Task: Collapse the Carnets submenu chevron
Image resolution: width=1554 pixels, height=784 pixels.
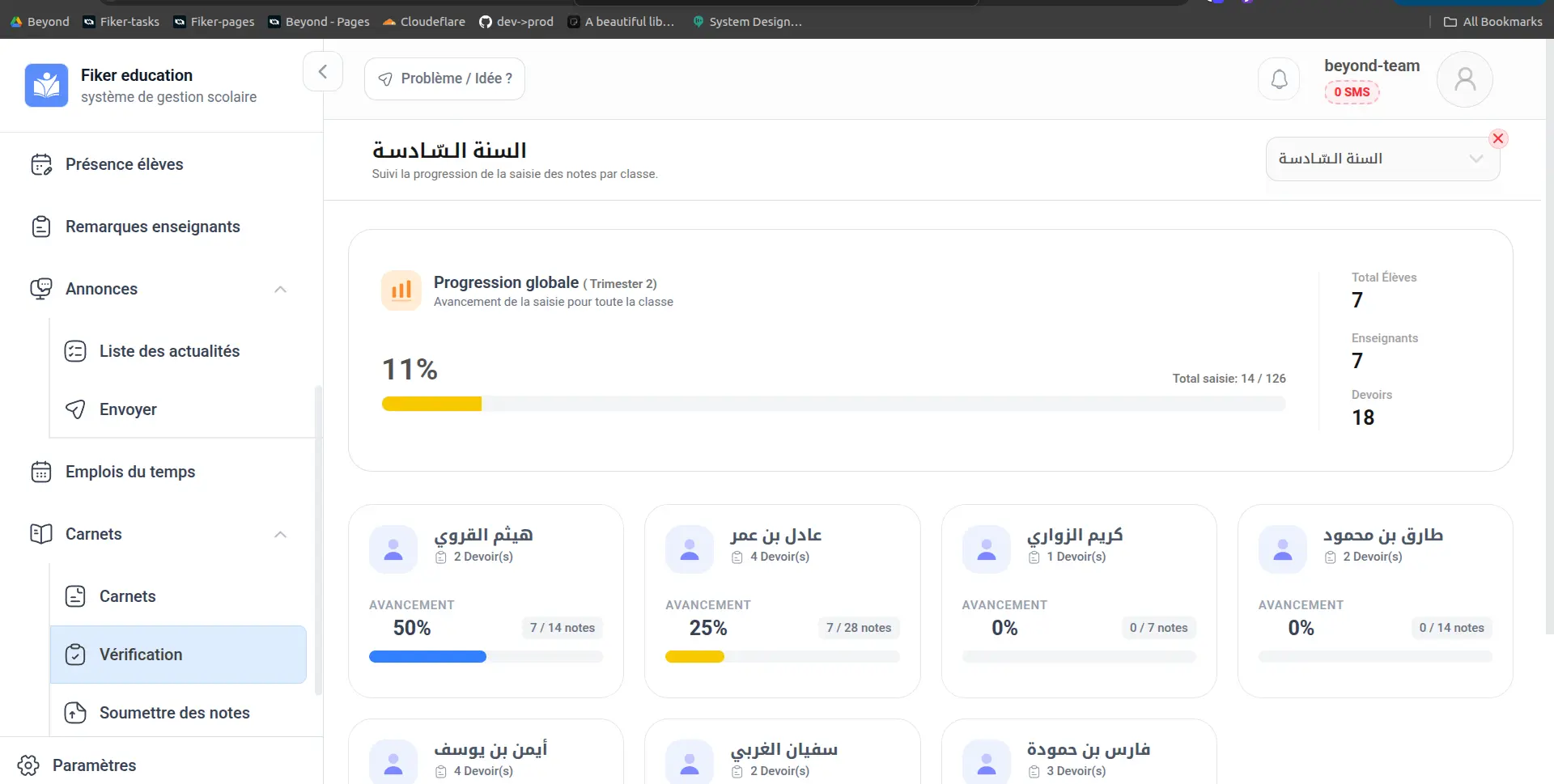Action: [280, 535]
